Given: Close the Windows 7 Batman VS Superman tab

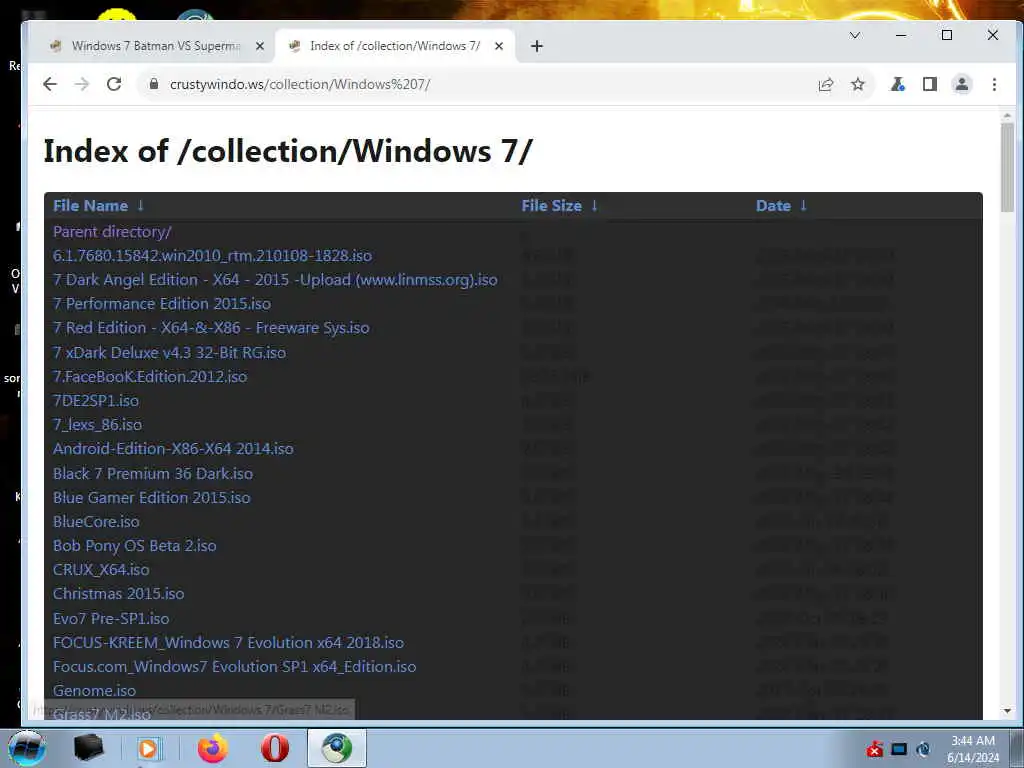Looking at the screenshot, I should (x=259, y=46).
